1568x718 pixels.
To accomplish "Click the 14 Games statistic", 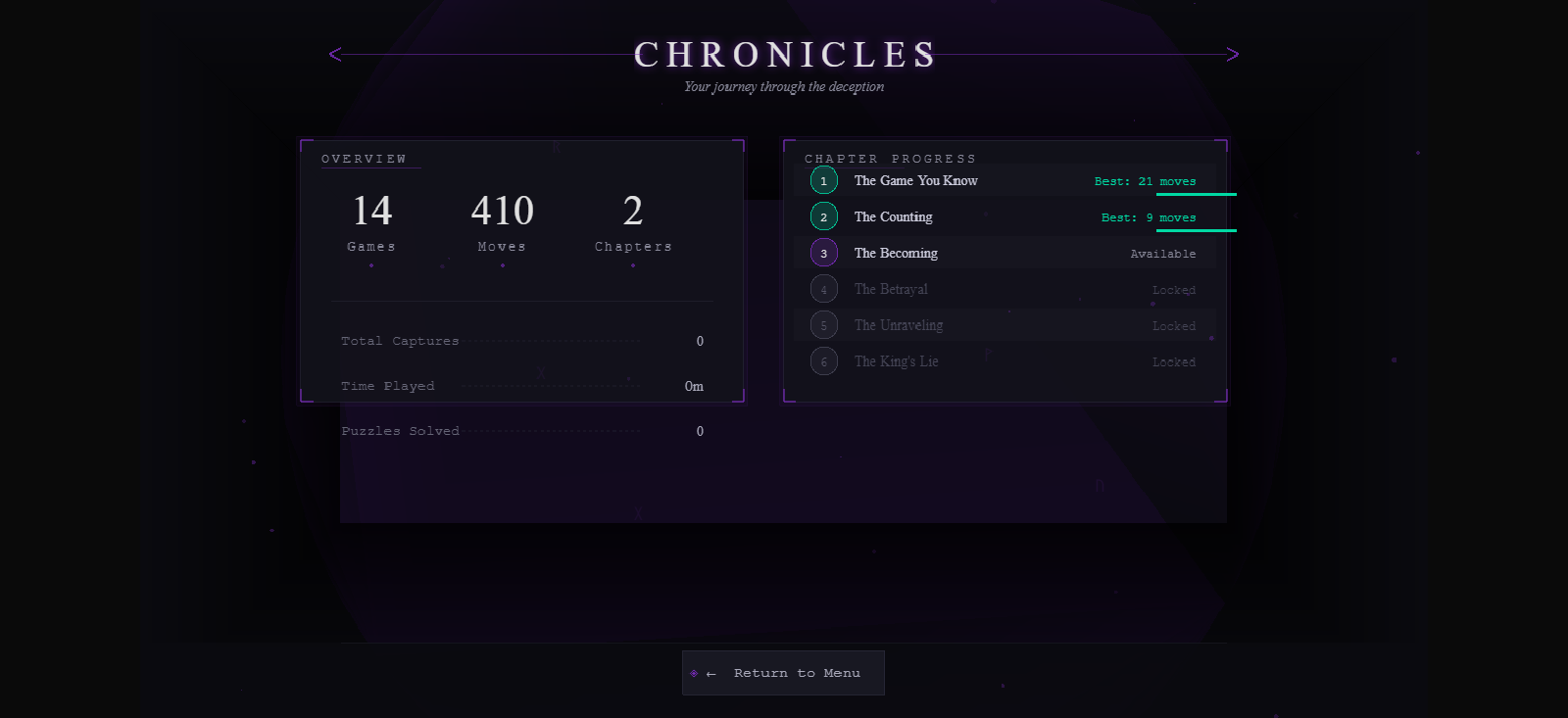I will tap(371, 222).
